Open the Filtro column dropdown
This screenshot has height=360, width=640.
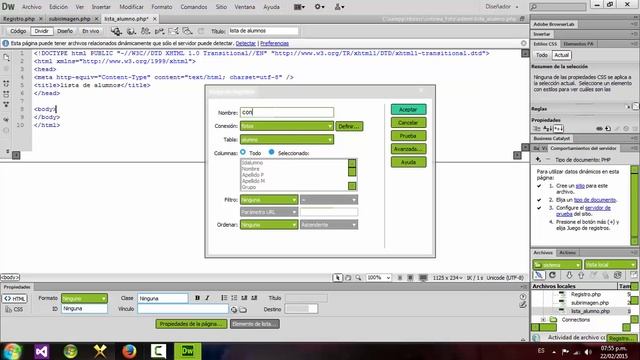269,200
